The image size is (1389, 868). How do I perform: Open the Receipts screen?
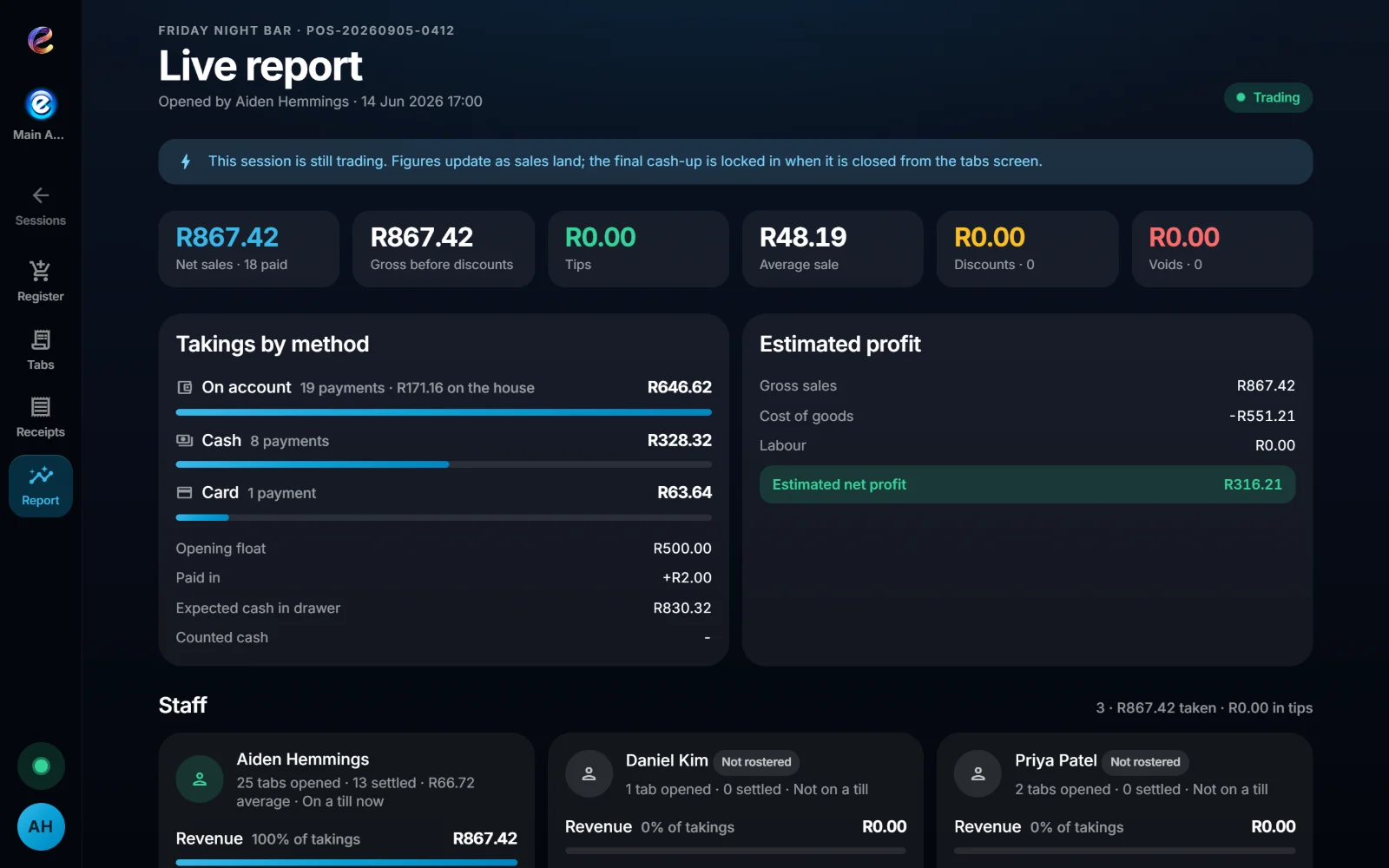(x=41, y=418)
